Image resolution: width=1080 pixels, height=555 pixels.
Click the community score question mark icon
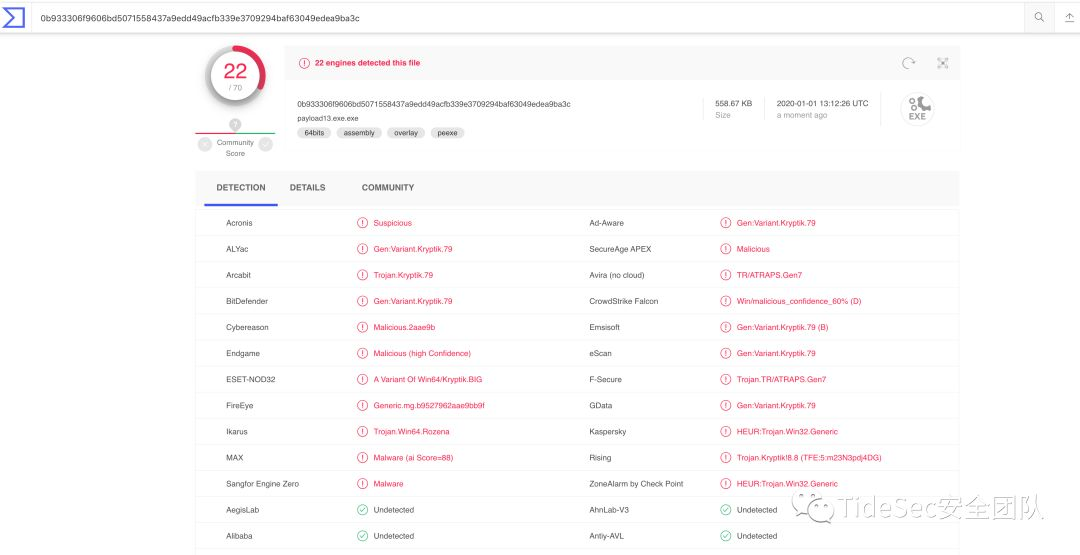coord(235,125)
